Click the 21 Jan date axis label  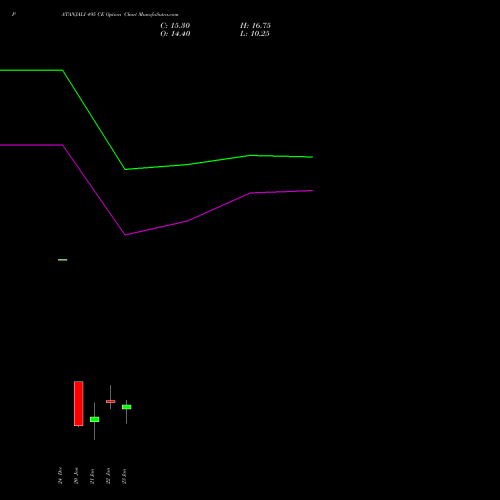click(92, 476)
